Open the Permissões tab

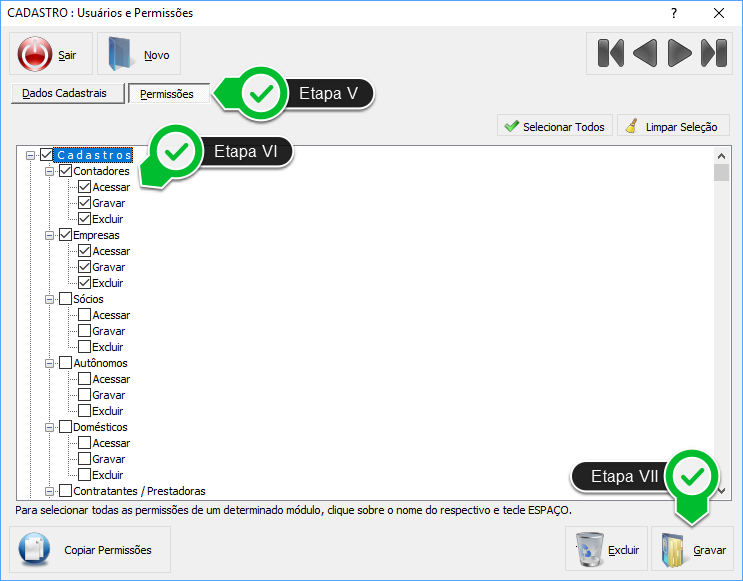tap(167, 94)
